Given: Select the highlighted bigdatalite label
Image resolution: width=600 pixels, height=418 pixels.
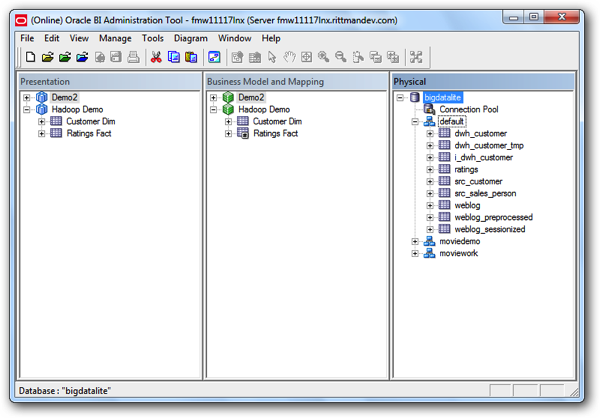Looking at the screenshot, I should click(x=443, y=97).
